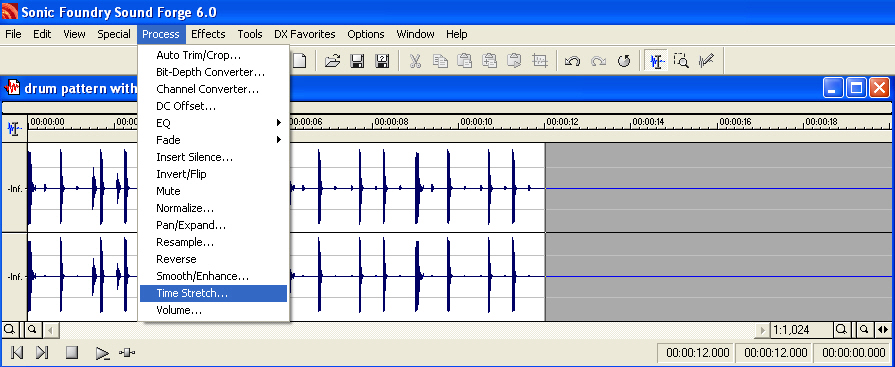Create a new file with toolbar icon

pos(300,61)
